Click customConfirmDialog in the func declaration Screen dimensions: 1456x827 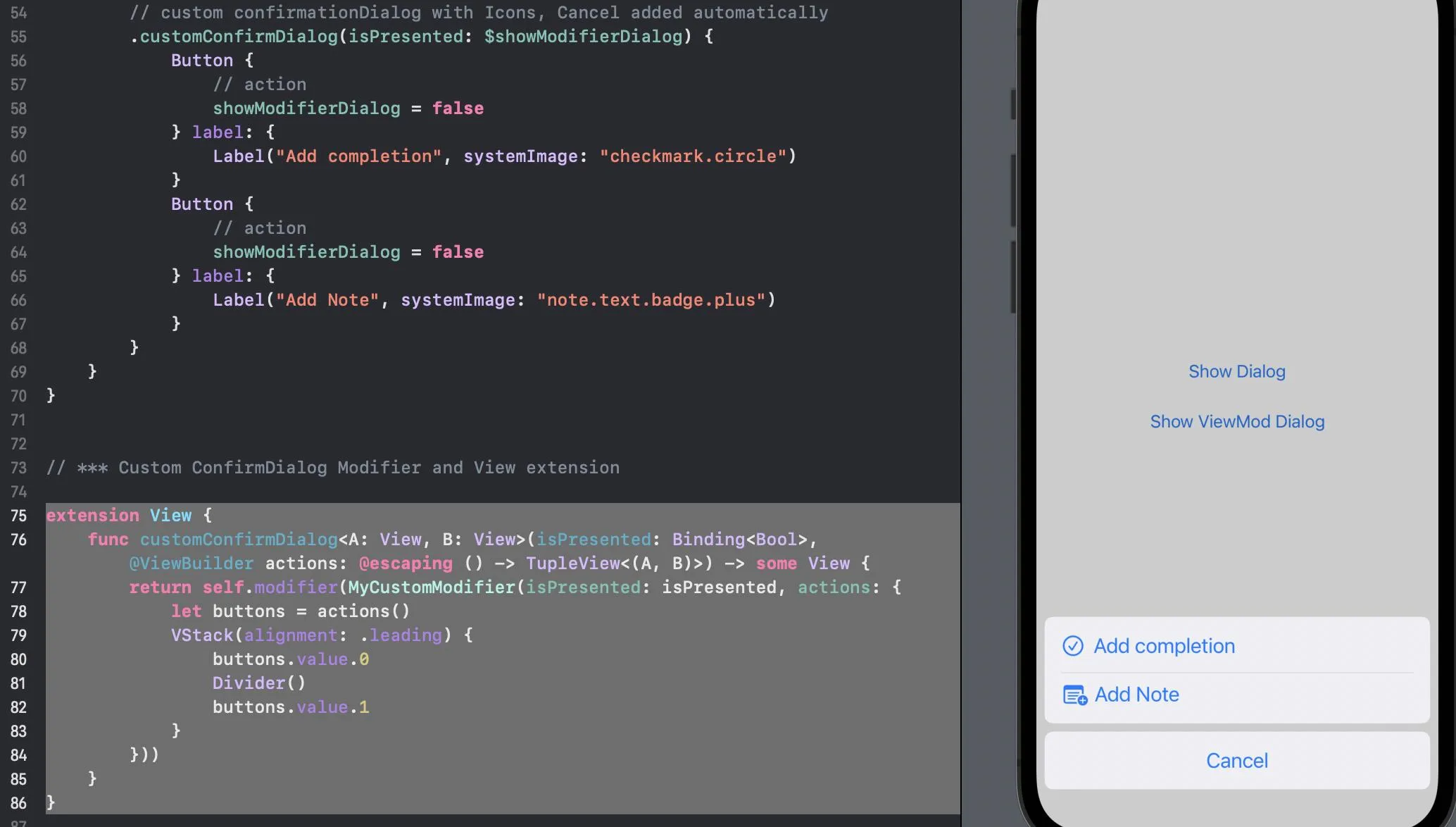(x=239, y=540)
